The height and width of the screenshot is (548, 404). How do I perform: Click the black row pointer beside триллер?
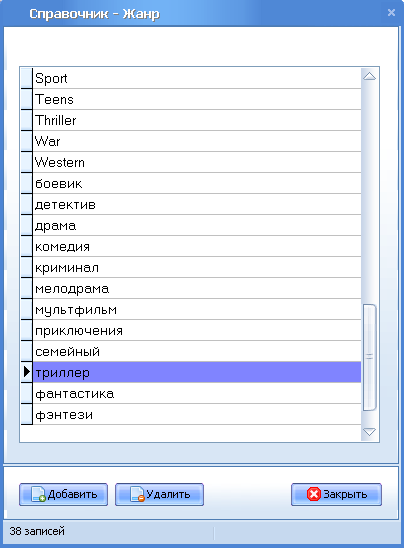(x=27, y=372)
